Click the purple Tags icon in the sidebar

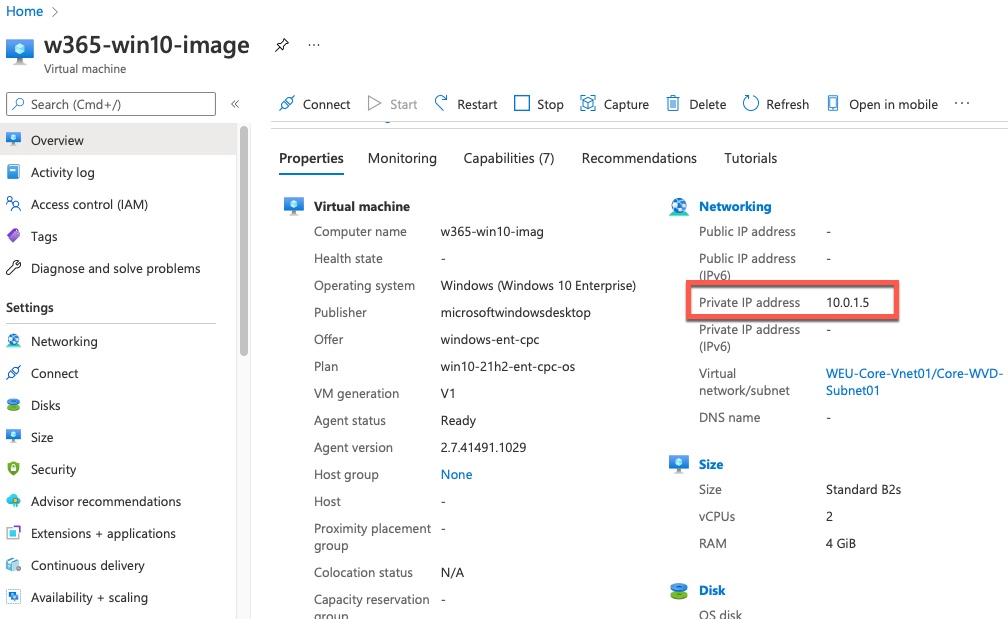[x=14, y=236]
